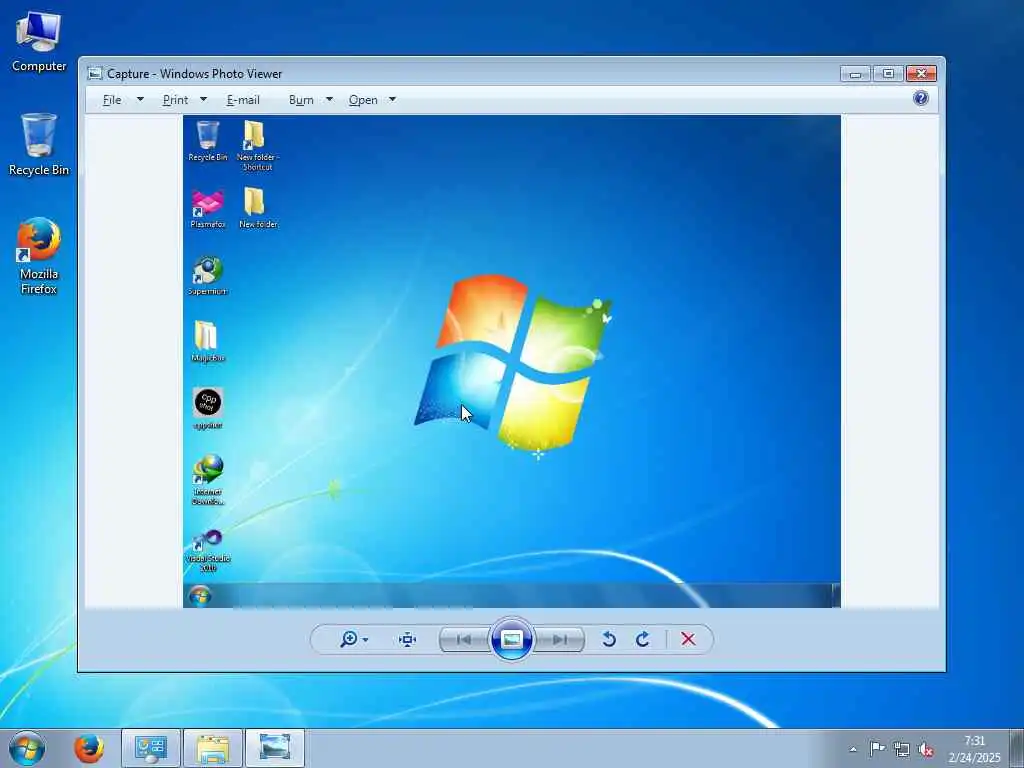Viewport: 1024px width, 768px height.
Task: Expand the Print dropdown arrow
Action: pos(203,99)
